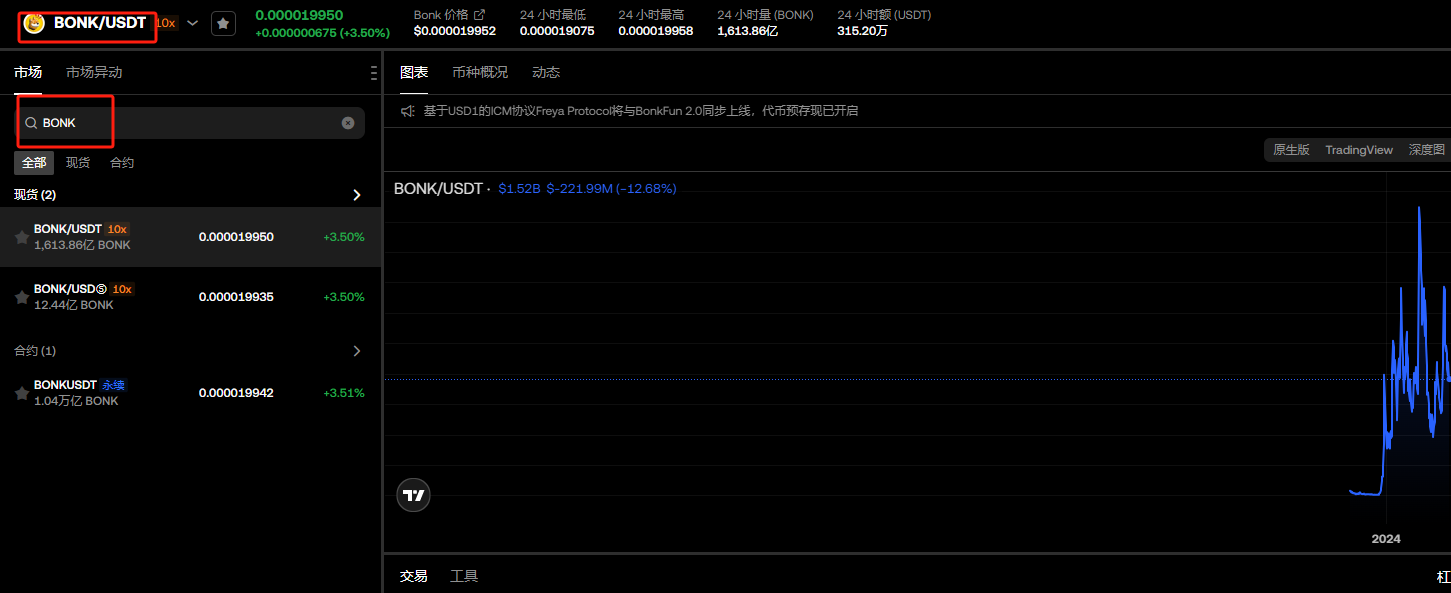The width and height of the screenshot is (1451, 593).
Task: Click the 2024 label on chart time axis
Action: pos(1386,539)
